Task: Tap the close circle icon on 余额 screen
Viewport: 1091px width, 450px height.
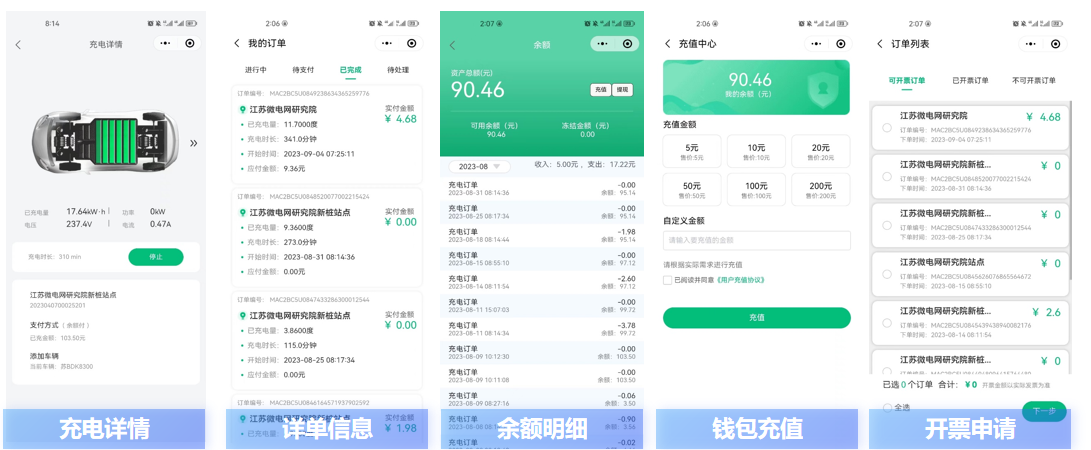Action: point(628,44)
